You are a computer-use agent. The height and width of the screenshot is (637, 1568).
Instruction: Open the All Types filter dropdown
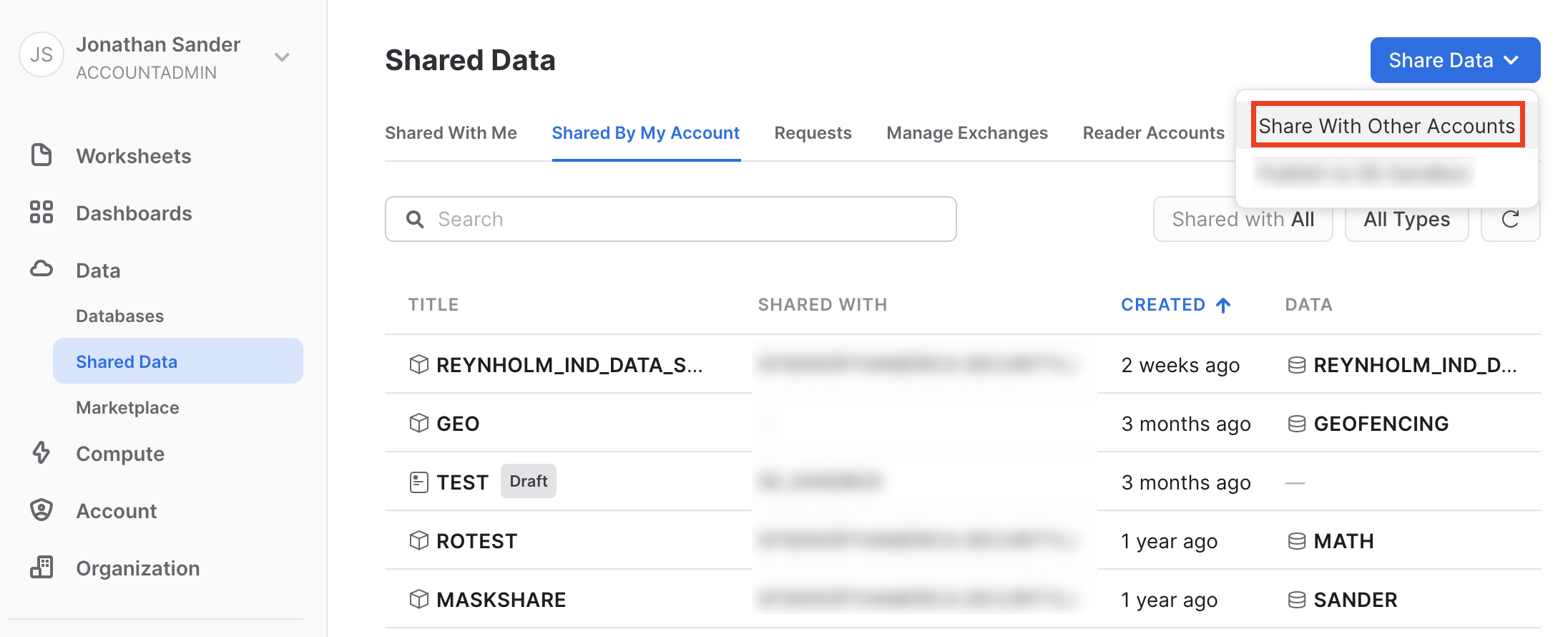click(x=1406, y=219)
